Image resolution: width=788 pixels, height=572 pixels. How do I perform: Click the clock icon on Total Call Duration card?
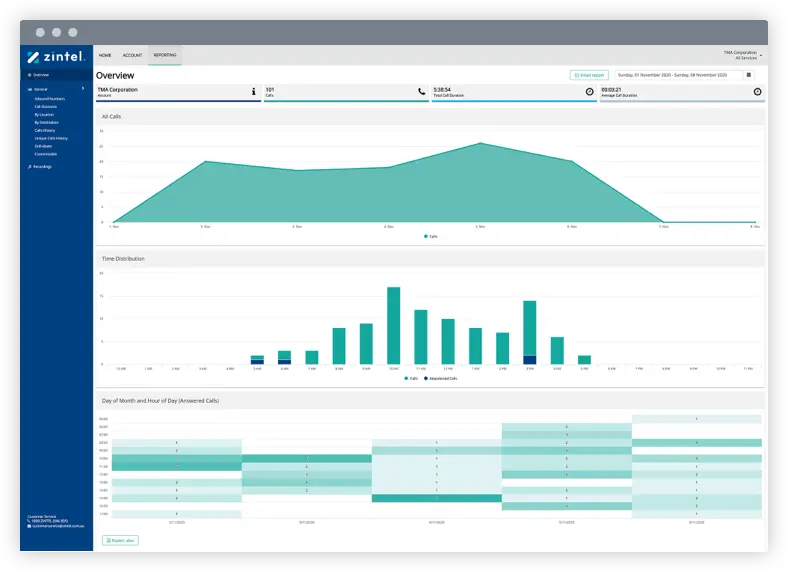coord(589,91)
